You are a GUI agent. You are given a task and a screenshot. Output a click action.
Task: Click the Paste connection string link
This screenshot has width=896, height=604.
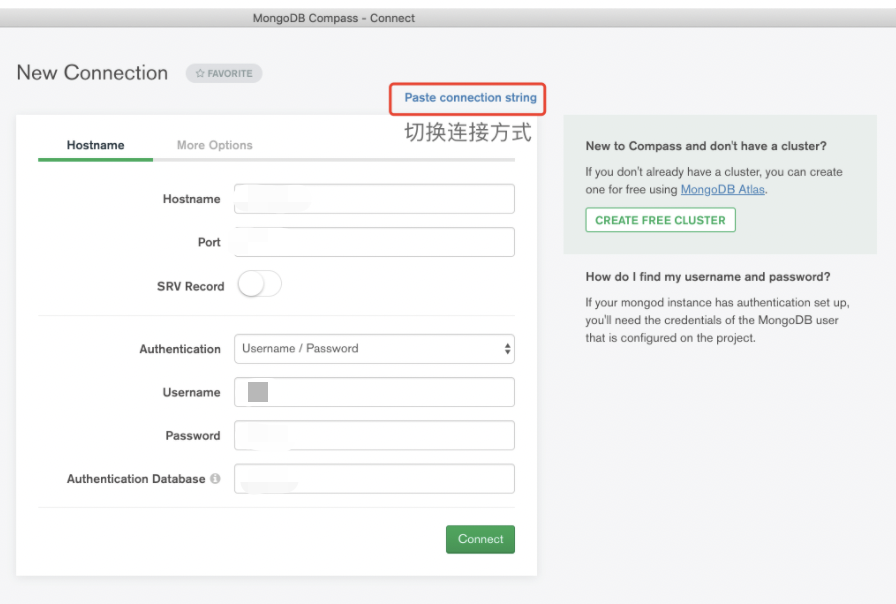pos(470,98)
